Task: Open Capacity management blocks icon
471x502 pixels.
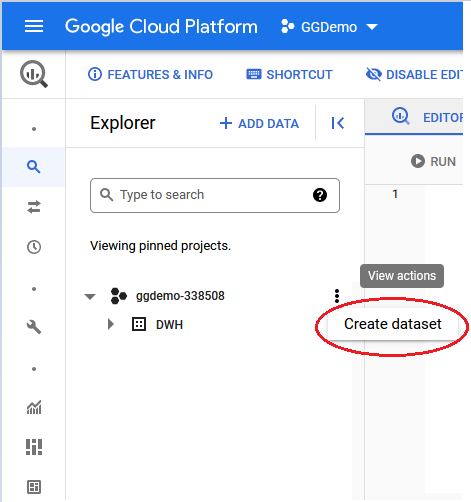Action: tap(34, 447)
